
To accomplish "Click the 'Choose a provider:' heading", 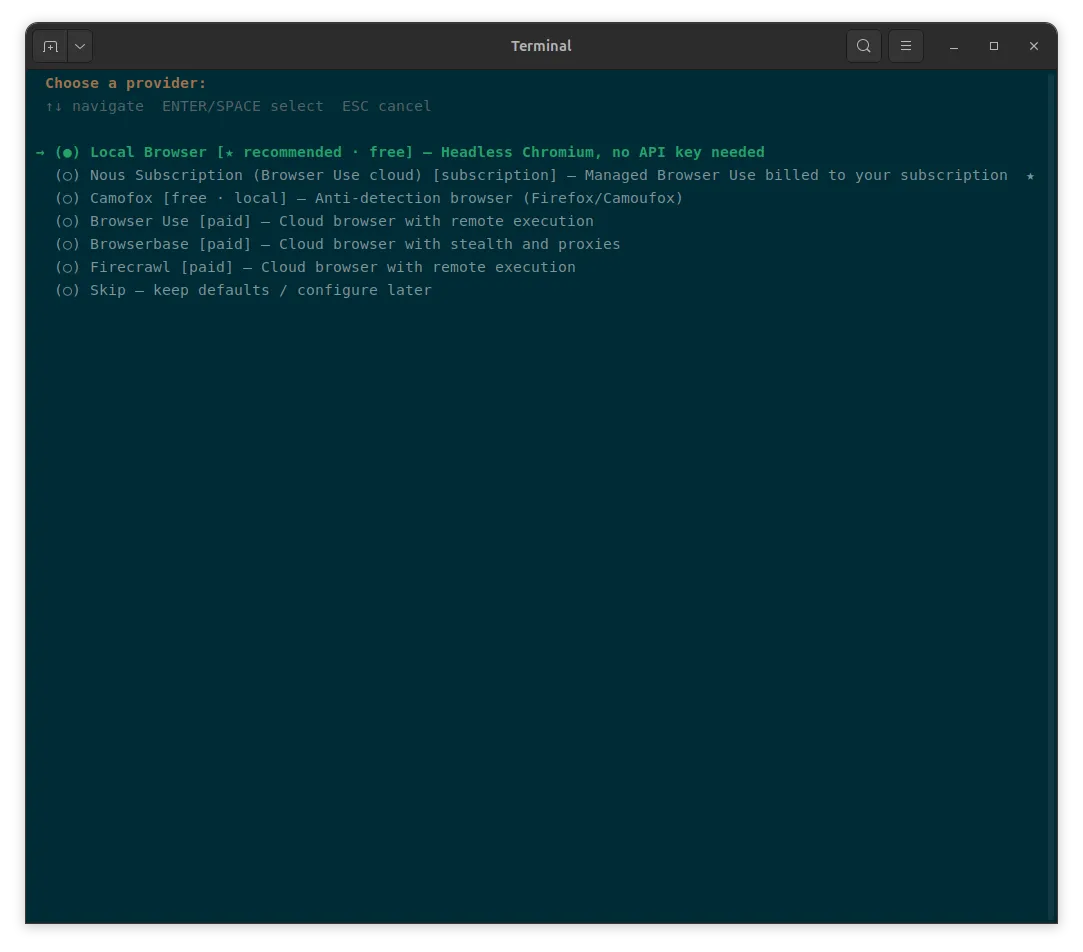I will coord(126,84).
